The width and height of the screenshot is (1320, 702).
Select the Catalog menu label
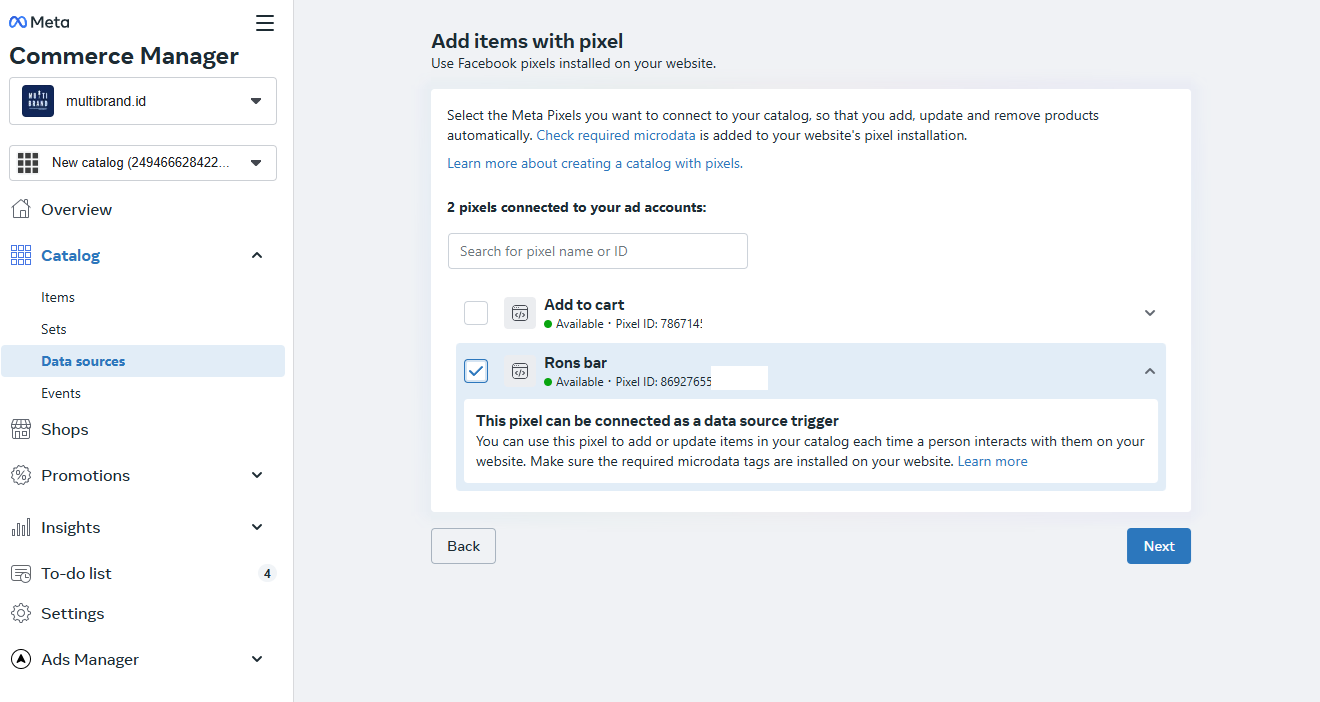tap(70, 256)
